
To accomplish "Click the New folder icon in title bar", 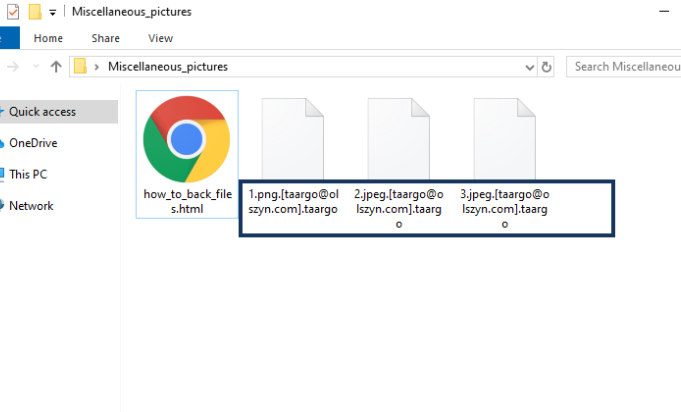I will (35, 11).
